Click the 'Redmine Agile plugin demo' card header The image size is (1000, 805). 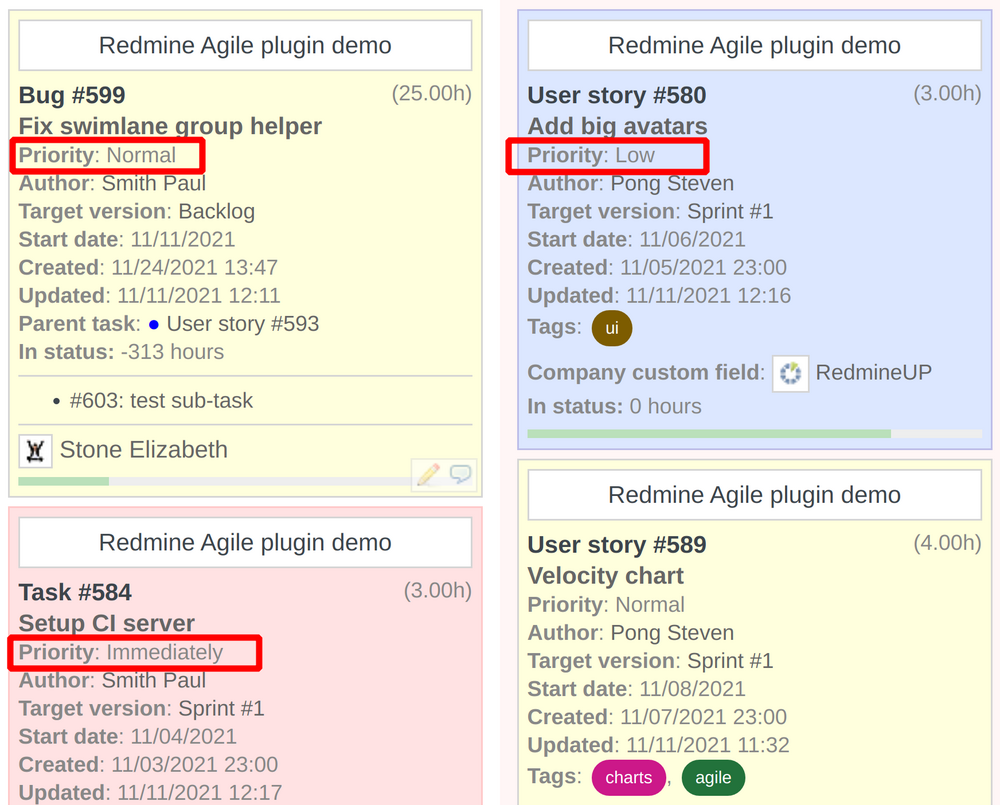[x=245, y=44]
